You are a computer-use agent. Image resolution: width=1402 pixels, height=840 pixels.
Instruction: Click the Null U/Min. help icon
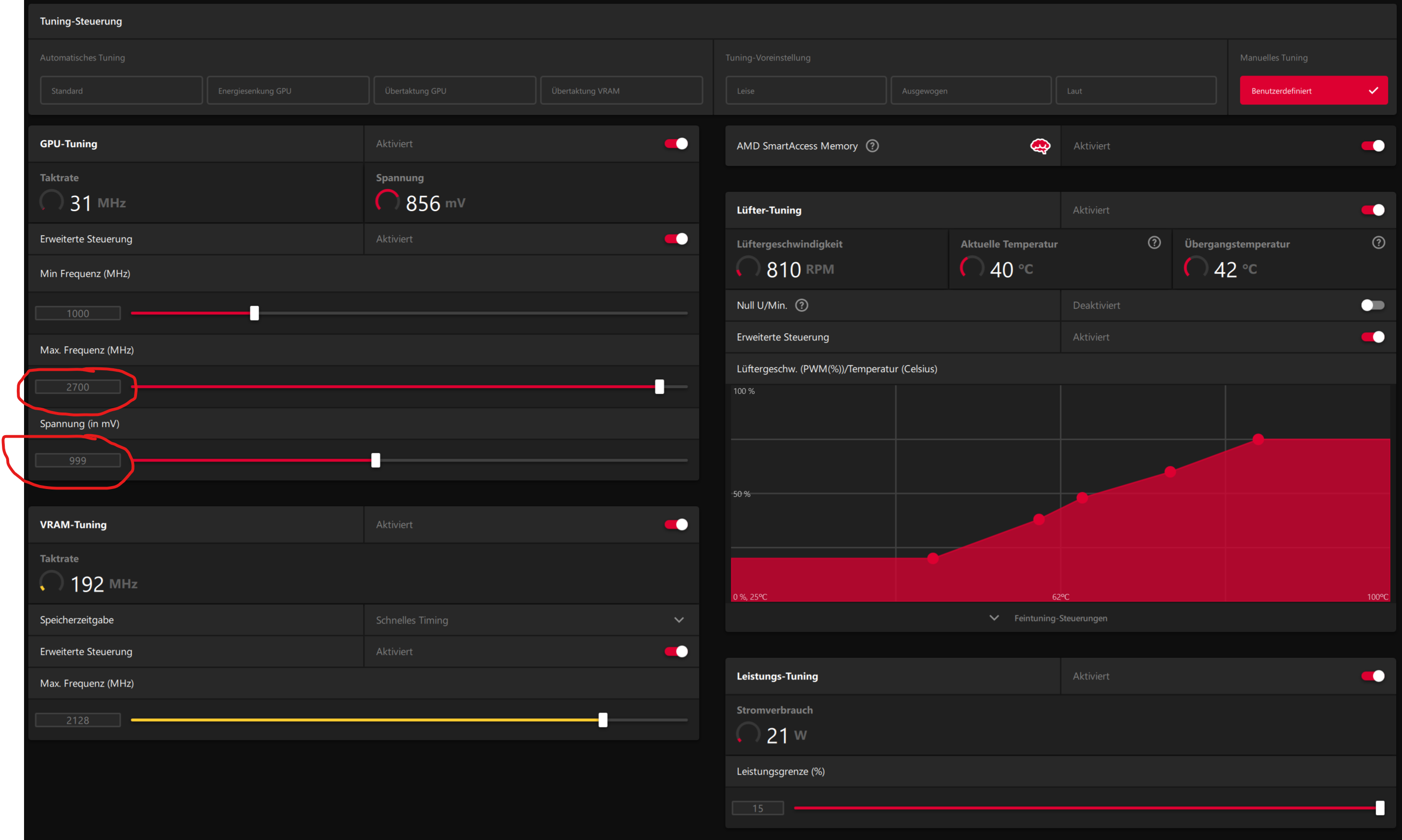click(801, 306)
